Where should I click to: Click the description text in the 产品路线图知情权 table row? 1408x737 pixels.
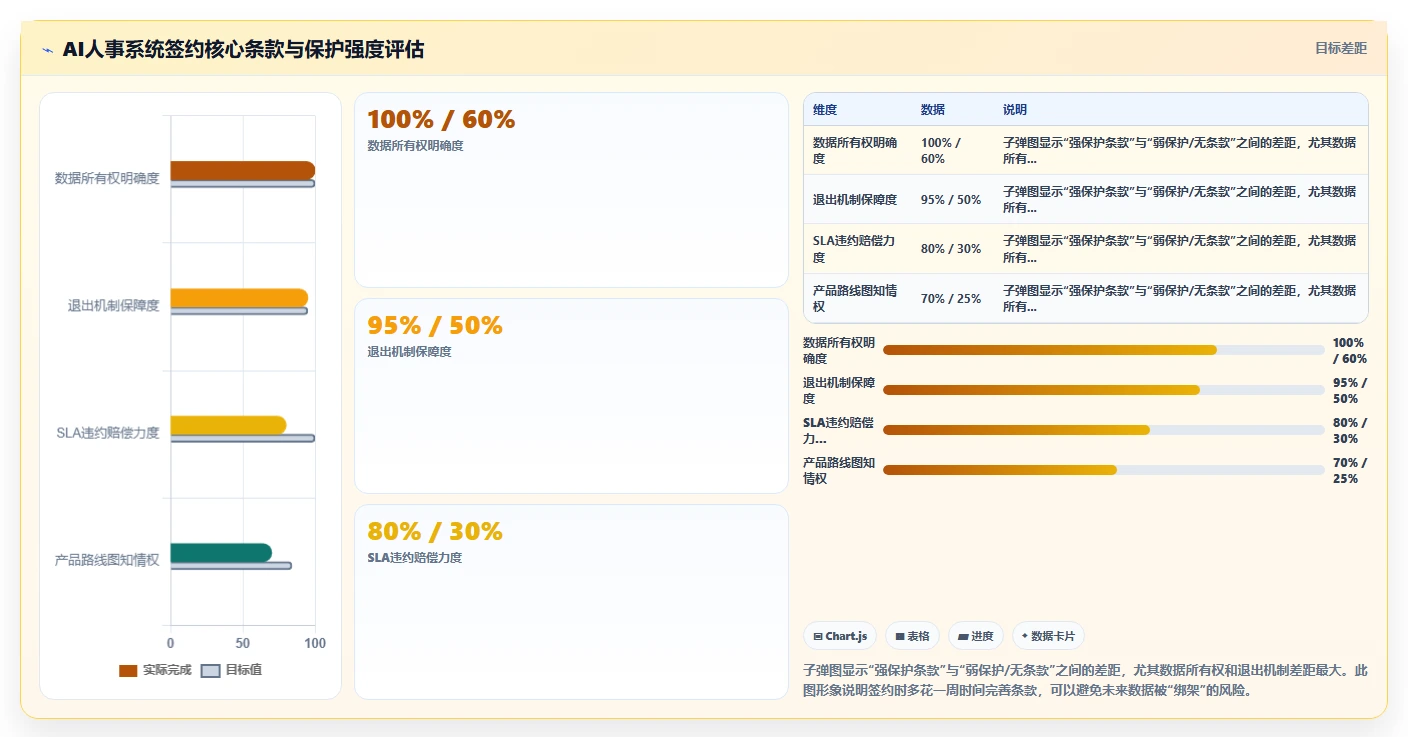[x=1180, y=299]
